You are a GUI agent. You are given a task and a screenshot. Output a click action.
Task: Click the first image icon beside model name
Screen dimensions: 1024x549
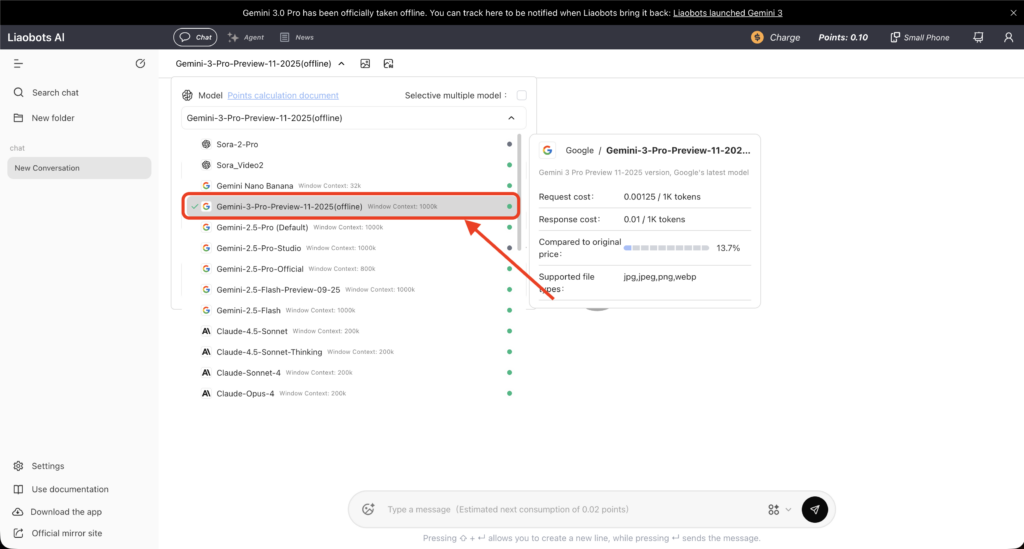click(365, 64)
